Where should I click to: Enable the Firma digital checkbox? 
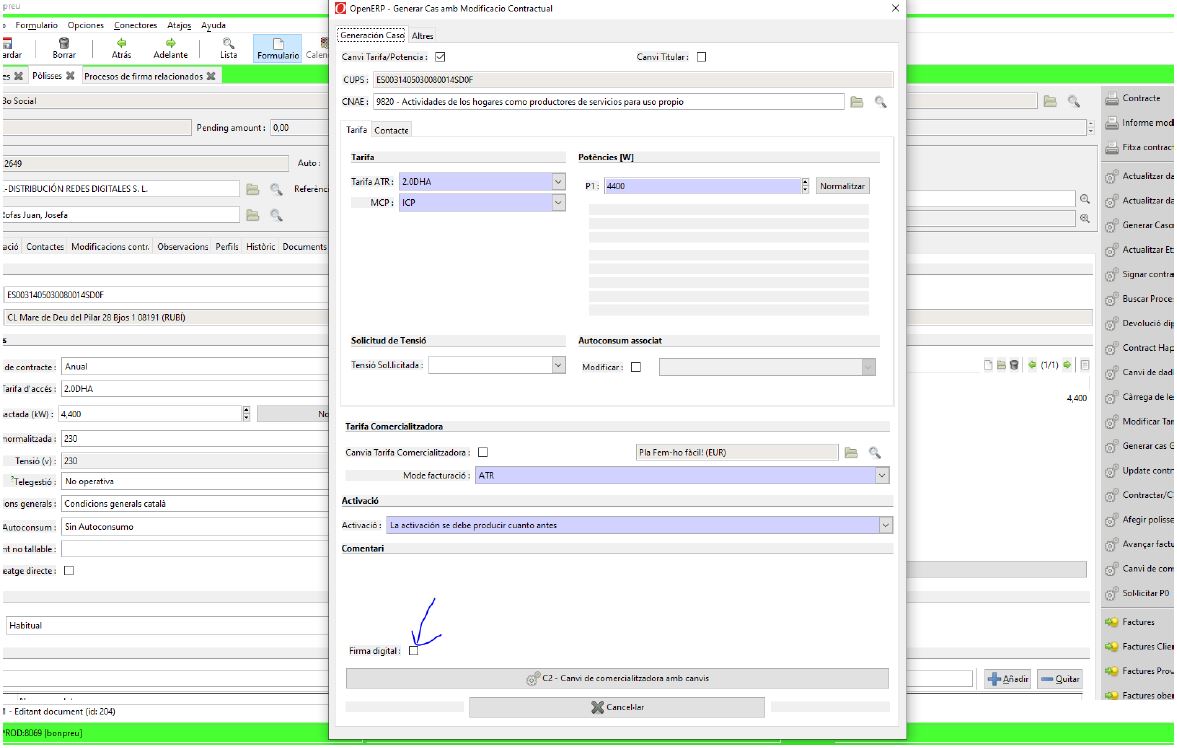414,651
